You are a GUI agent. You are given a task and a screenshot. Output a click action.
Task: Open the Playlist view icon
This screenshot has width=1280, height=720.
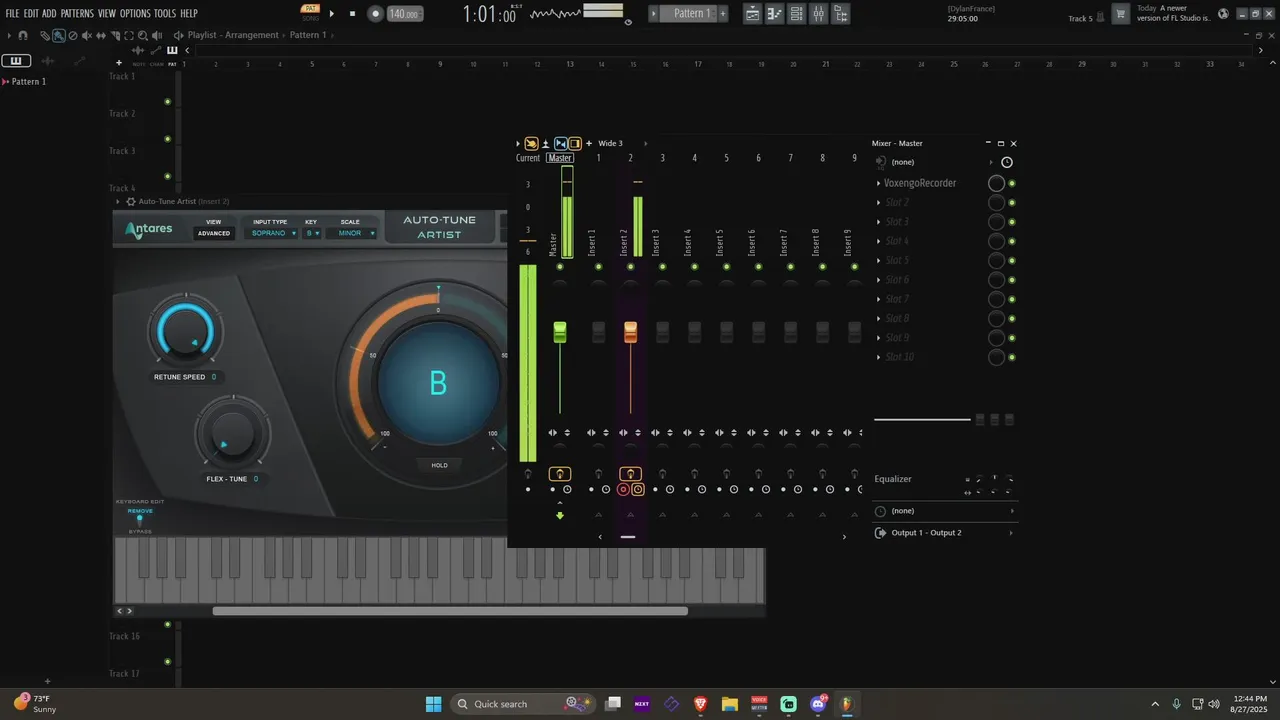[752, 14]
